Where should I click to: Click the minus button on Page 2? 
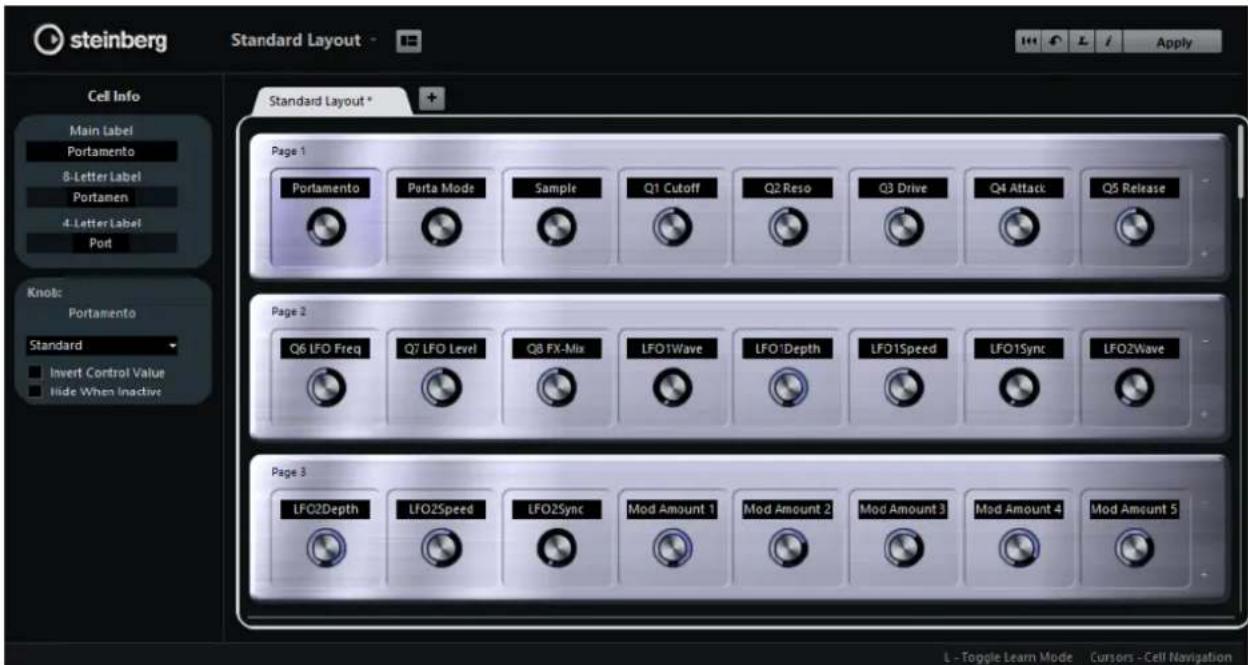[x=1204, y=343]
